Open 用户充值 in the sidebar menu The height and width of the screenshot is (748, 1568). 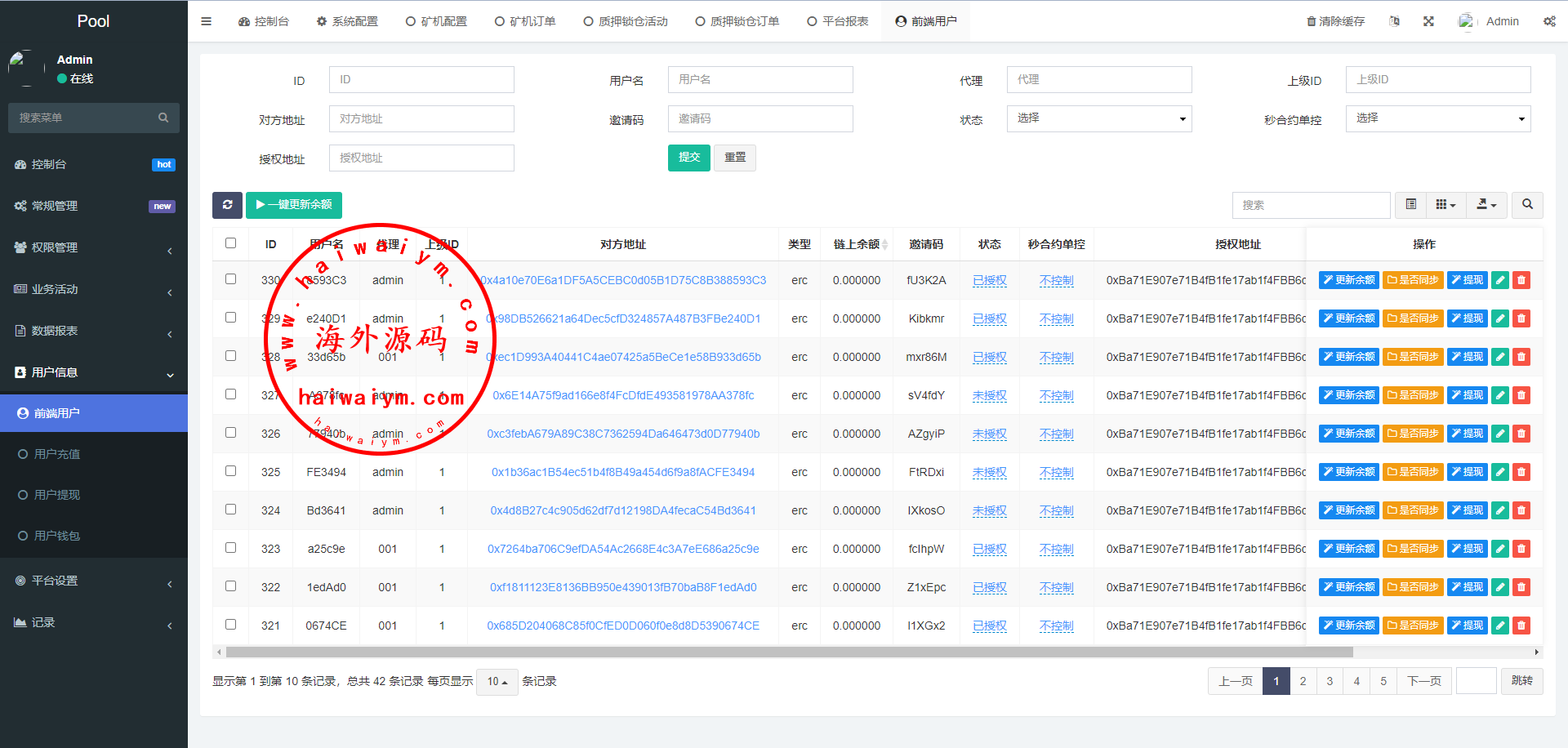57,454
